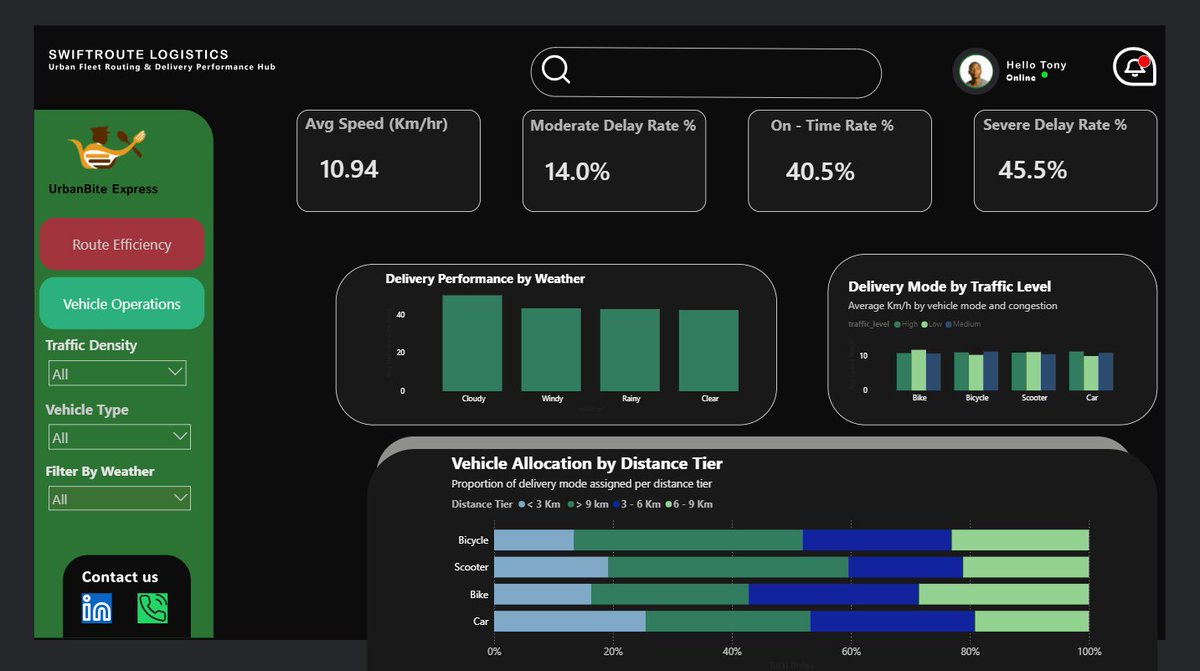Click the 40.5% on-time value

(820, 172)
